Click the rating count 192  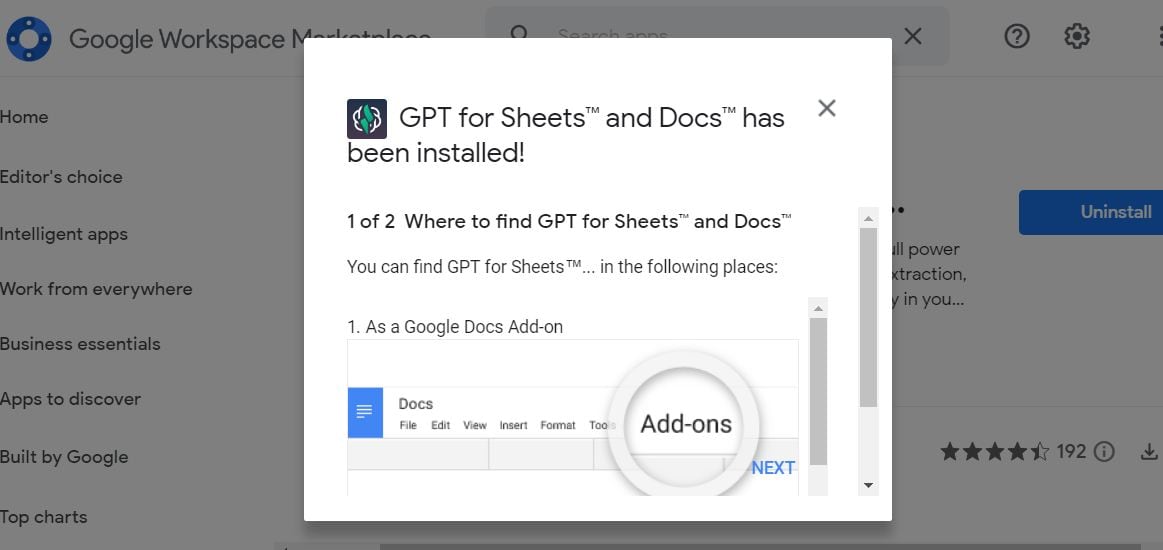tap(1071, 451)
